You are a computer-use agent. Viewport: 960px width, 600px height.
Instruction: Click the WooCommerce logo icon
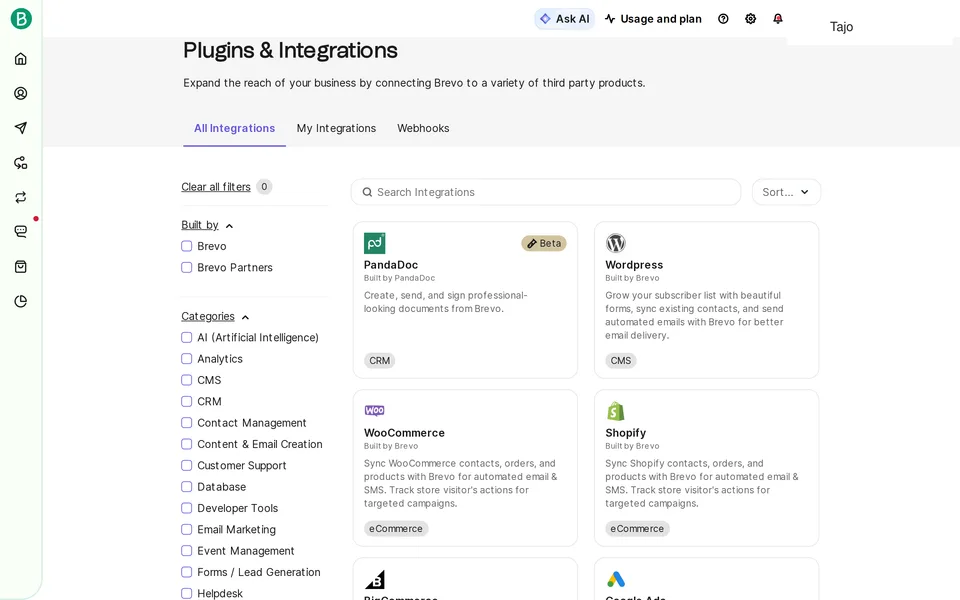pos(375,410)
